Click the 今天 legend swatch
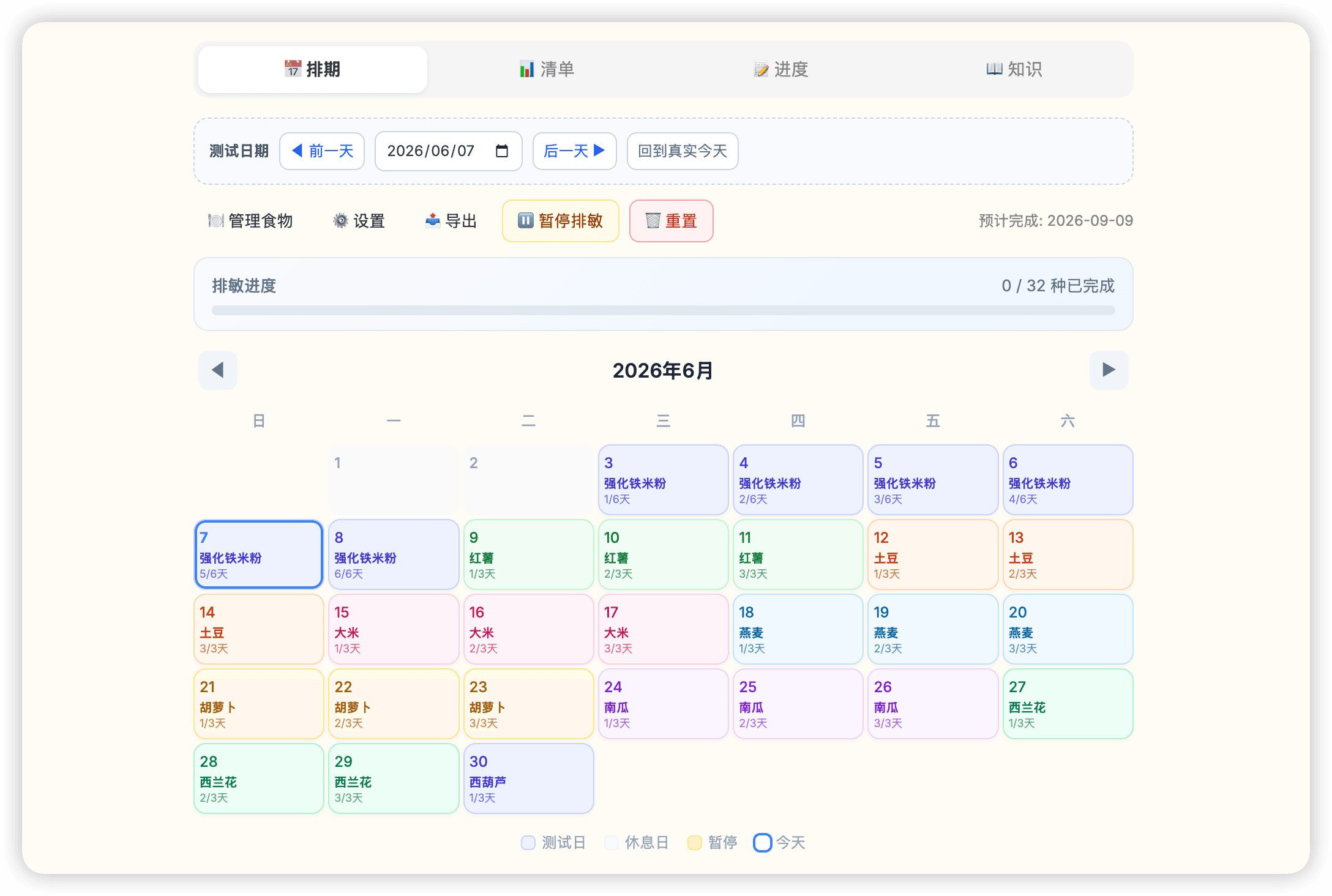The image size is (1332, 896). [x=762, y=843]
